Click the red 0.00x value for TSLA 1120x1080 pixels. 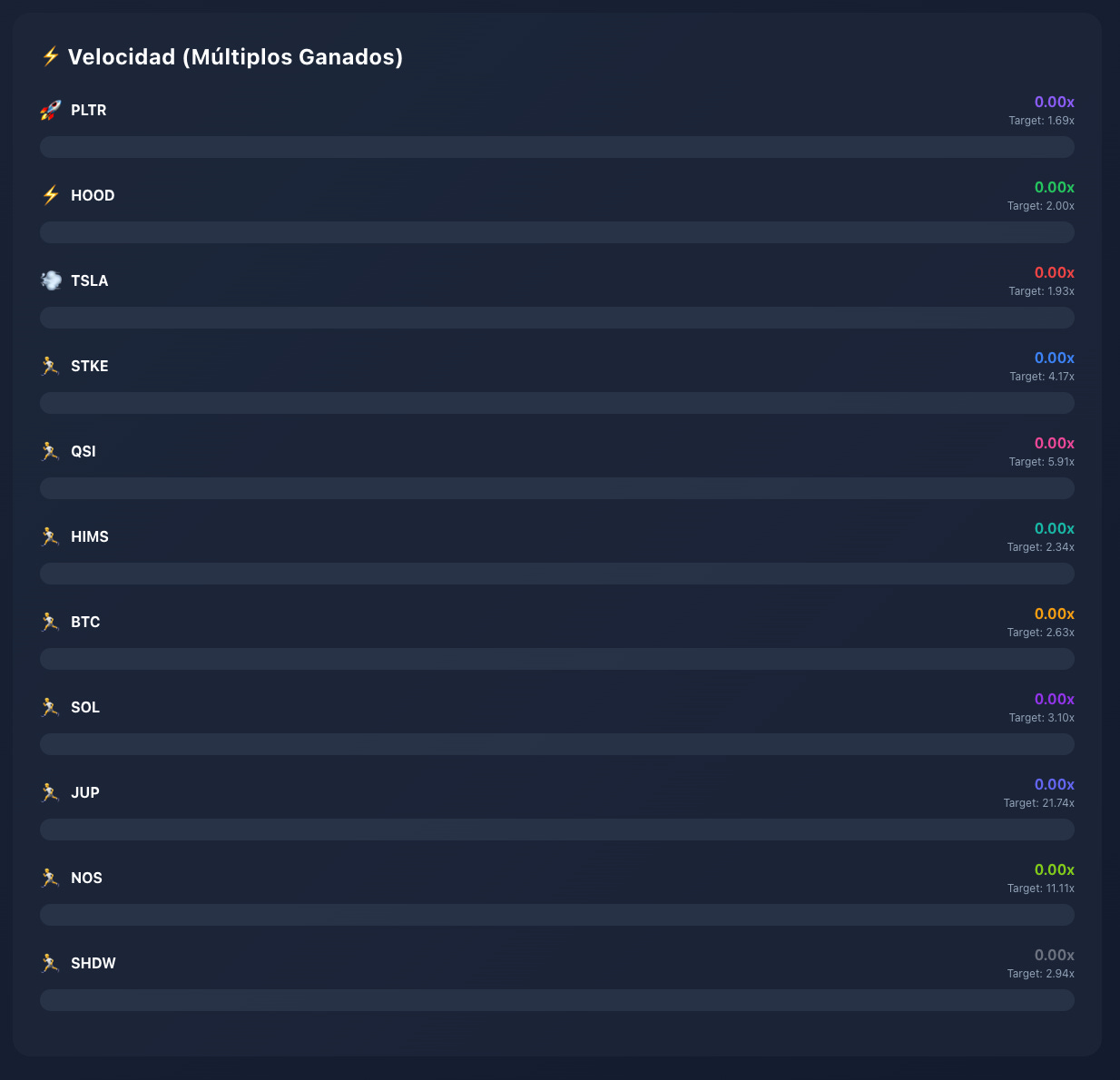1055,273
